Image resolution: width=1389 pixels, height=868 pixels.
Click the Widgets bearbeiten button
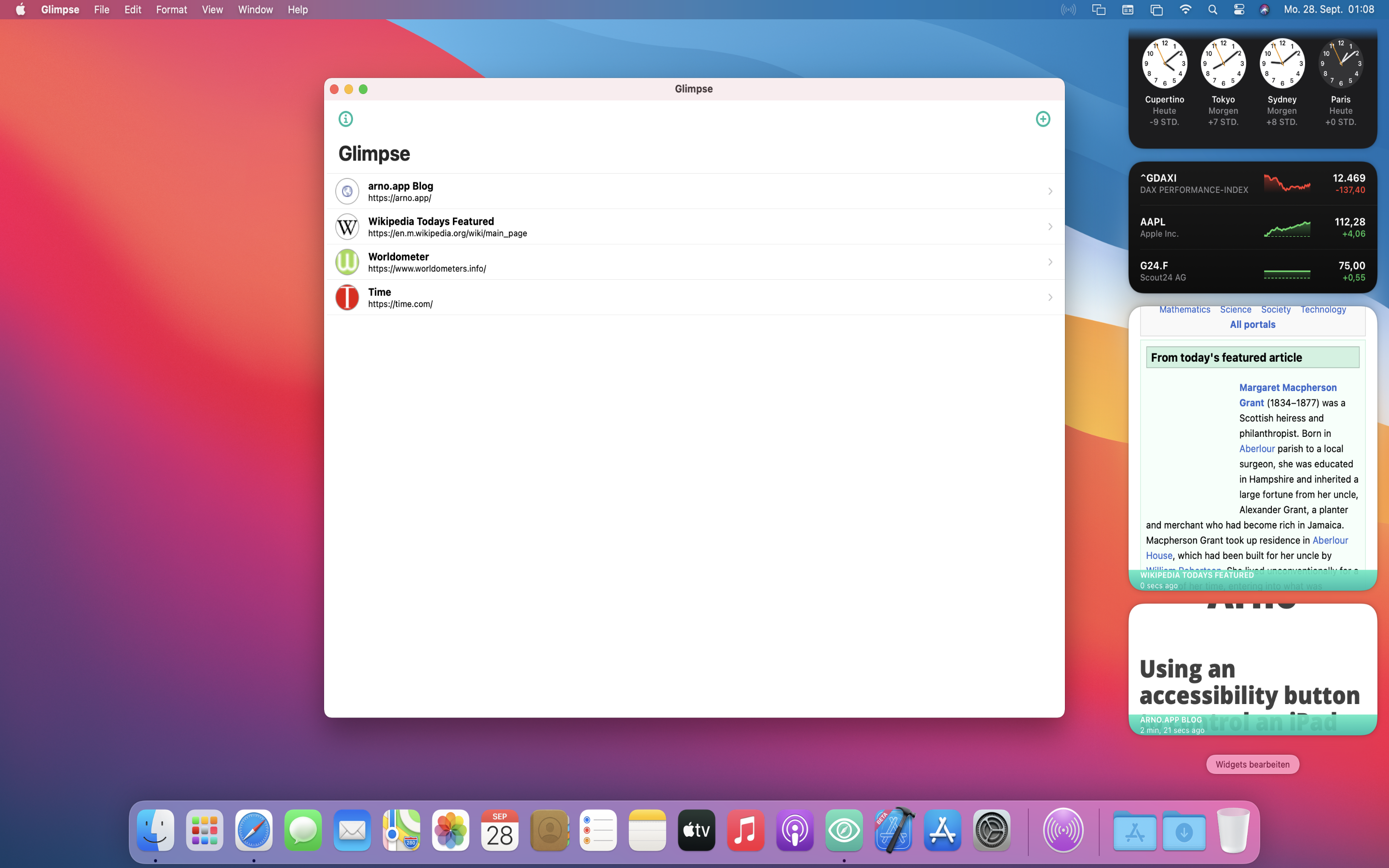point(1253,764)
